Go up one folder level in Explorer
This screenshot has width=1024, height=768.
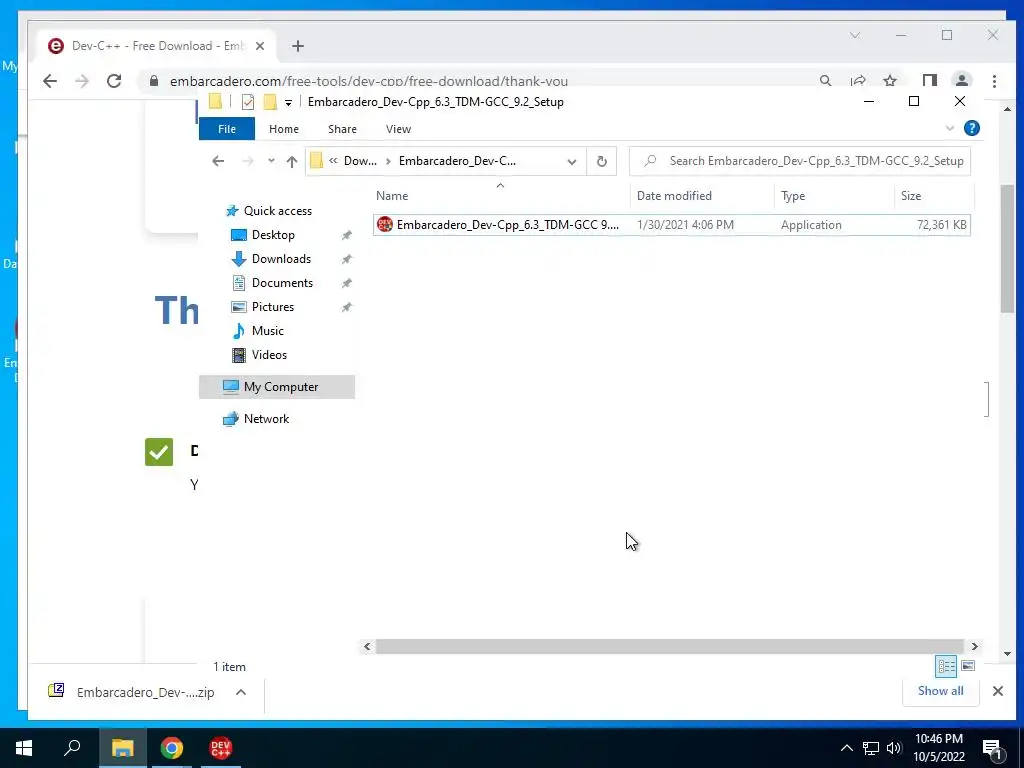292,161
